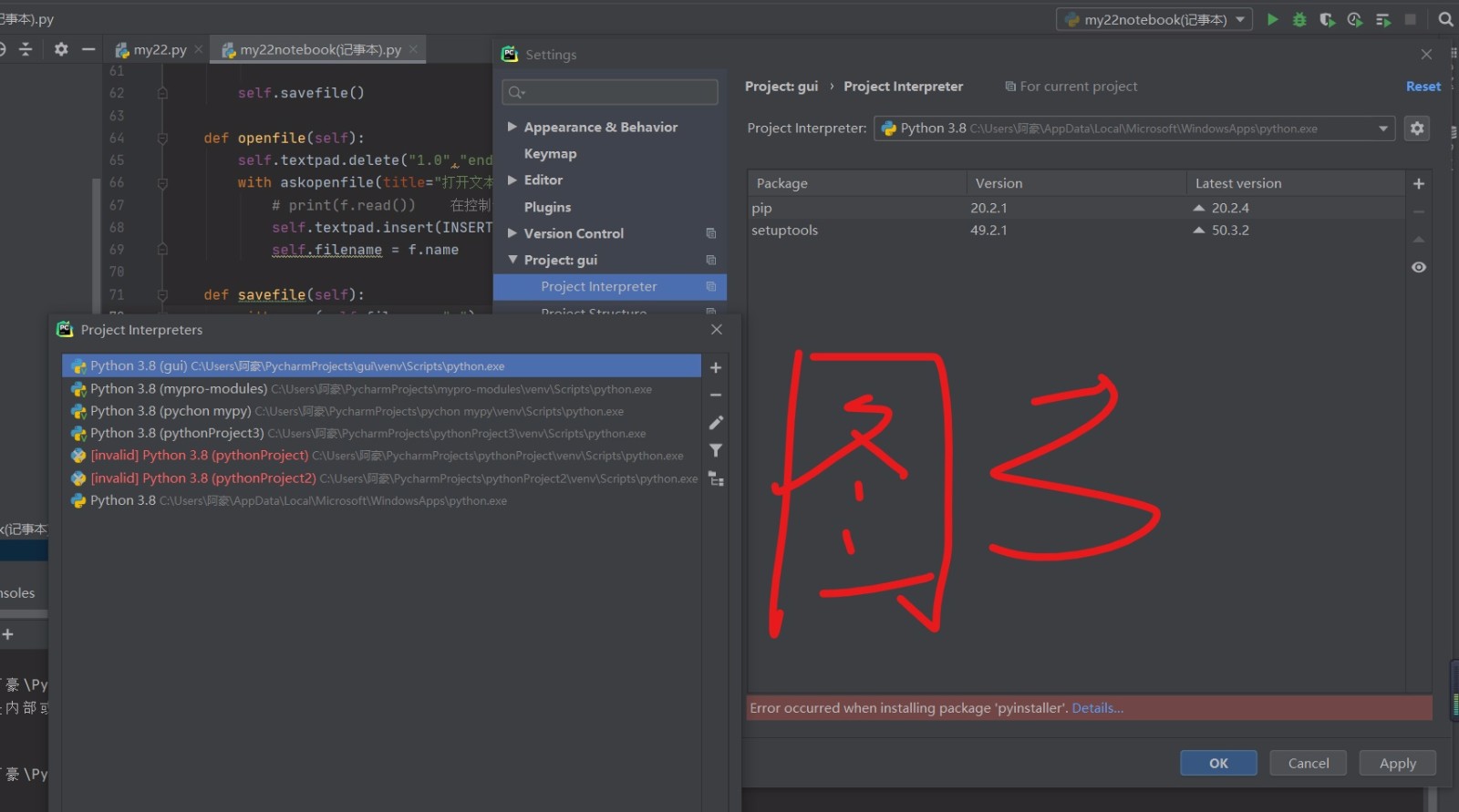Filter interpreters funnel icon

(716, 450)
